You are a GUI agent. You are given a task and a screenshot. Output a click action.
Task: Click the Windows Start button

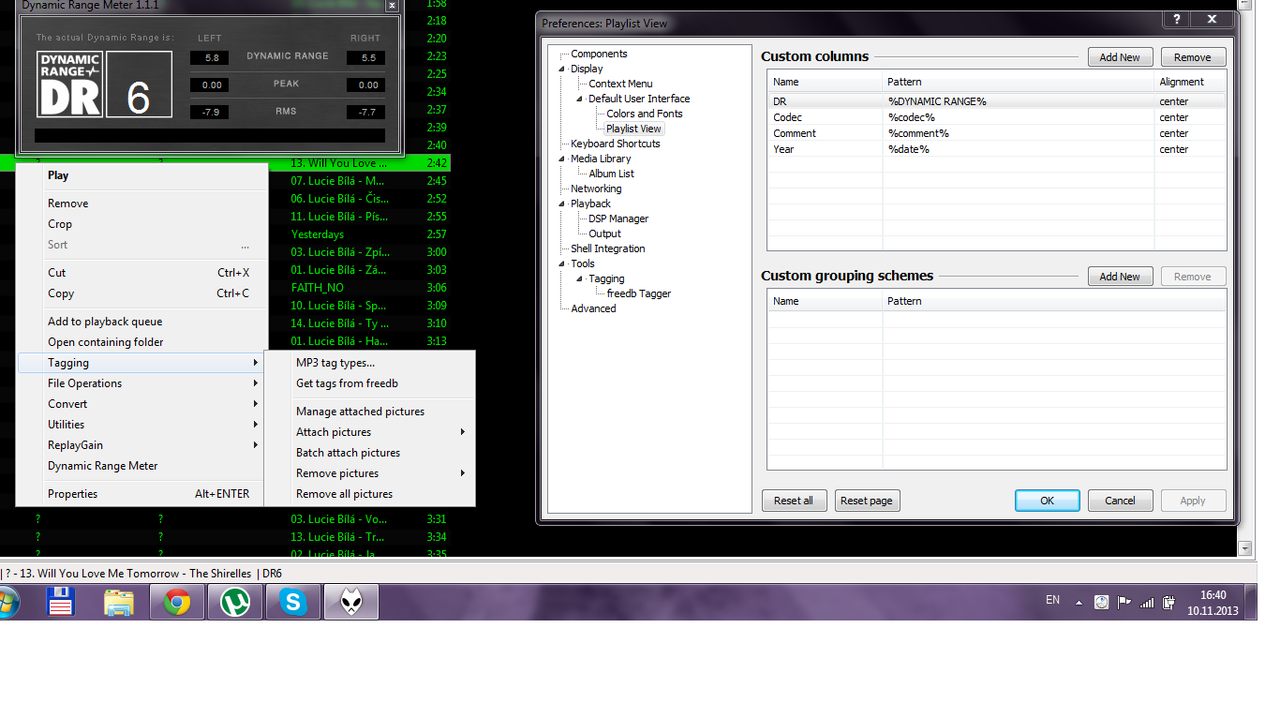(x=8, y=603)
